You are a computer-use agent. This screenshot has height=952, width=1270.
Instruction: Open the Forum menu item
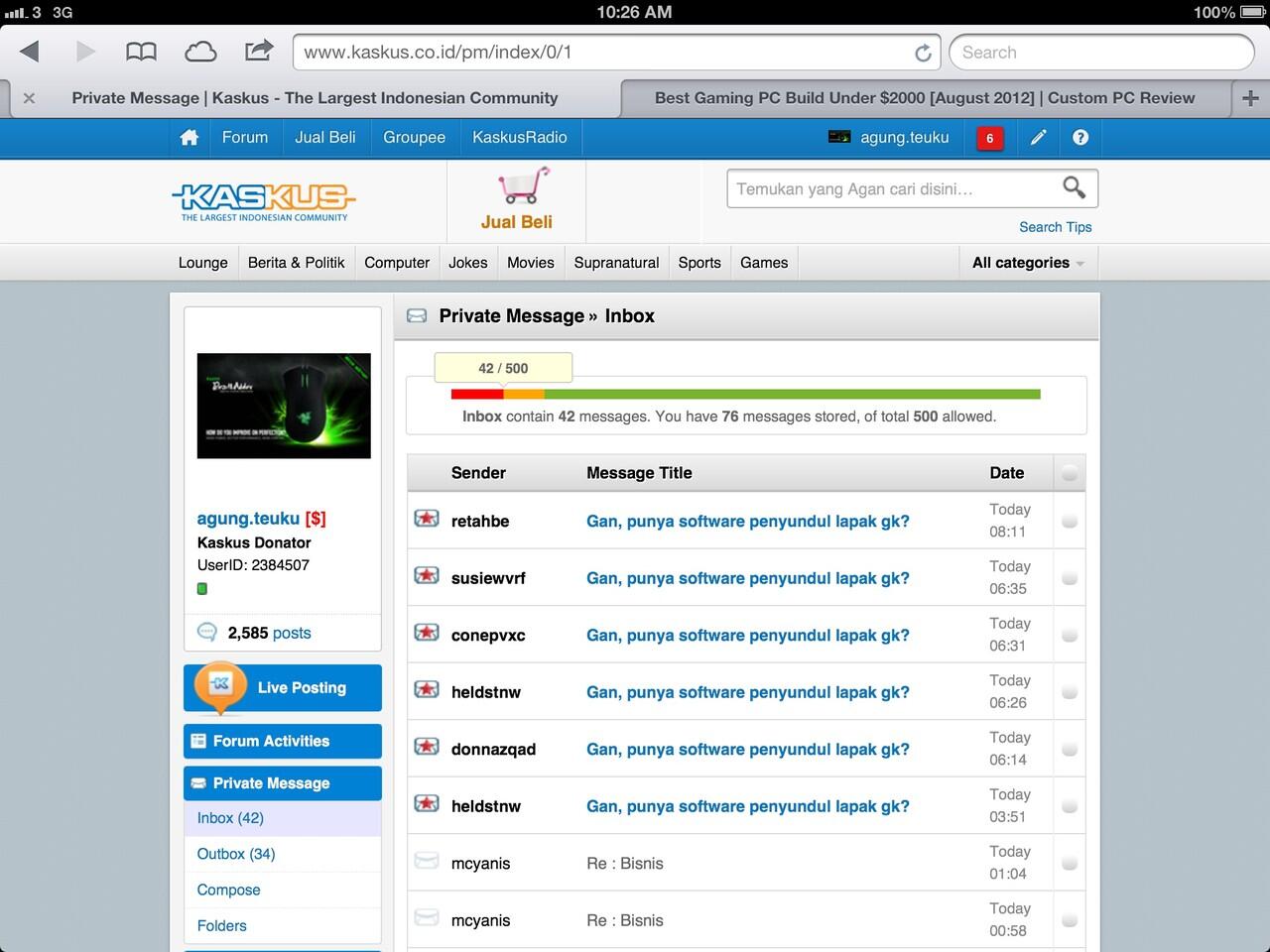[x=245, y=138]
